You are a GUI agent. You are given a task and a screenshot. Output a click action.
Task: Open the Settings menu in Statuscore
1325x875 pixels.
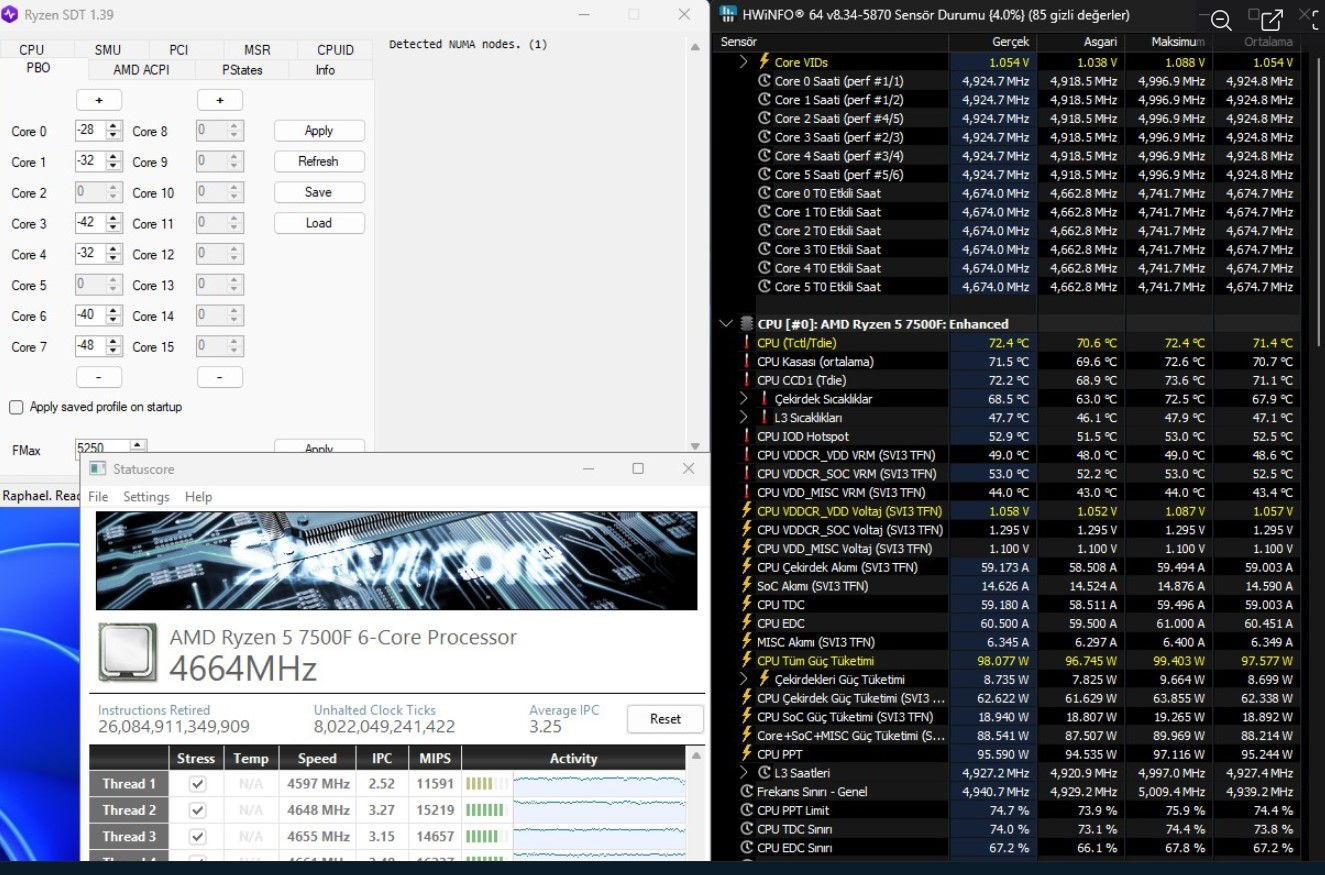tap(146, 497)
